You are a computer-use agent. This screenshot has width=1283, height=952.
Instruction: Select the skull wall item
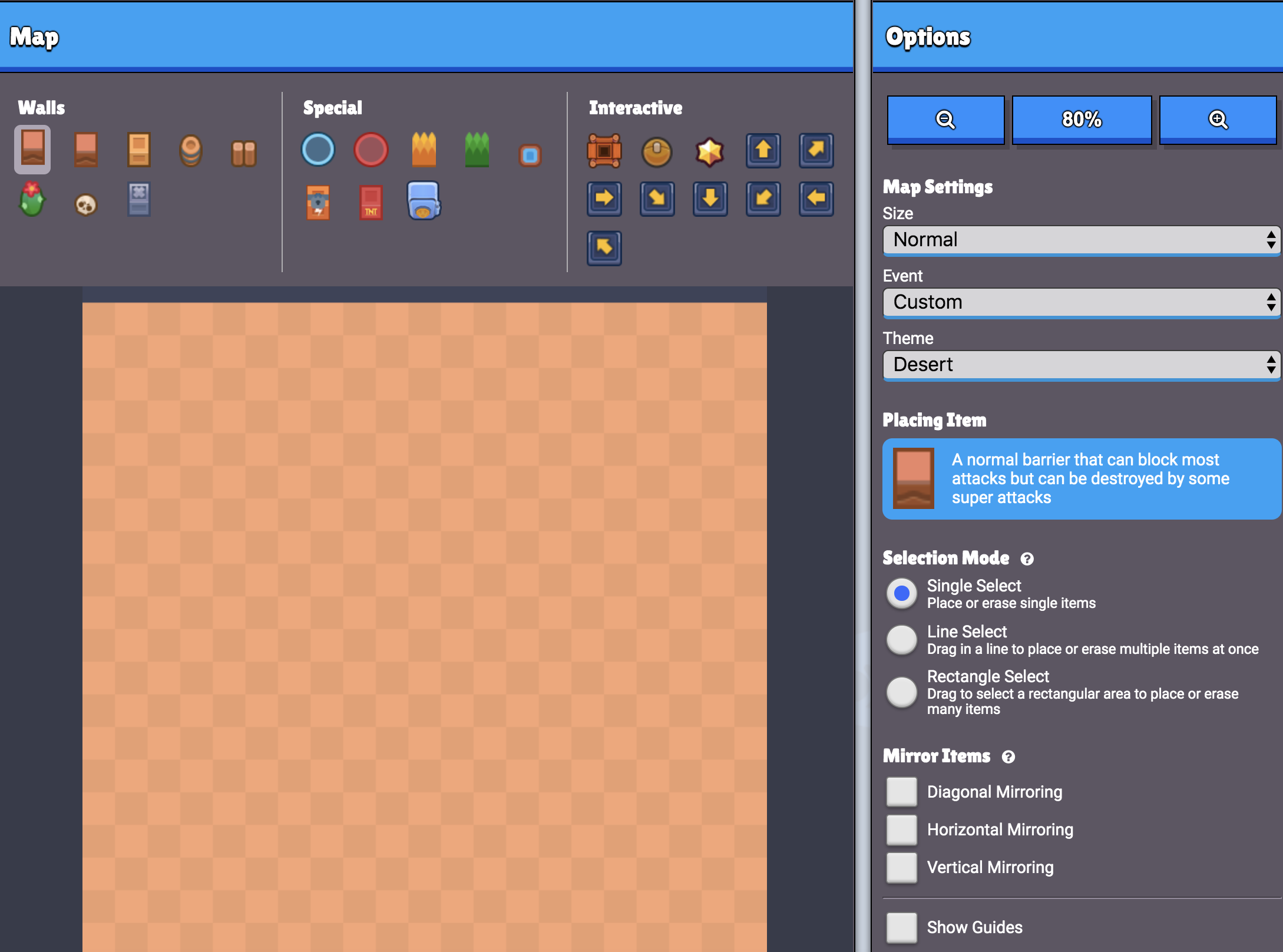coord(86,204)
